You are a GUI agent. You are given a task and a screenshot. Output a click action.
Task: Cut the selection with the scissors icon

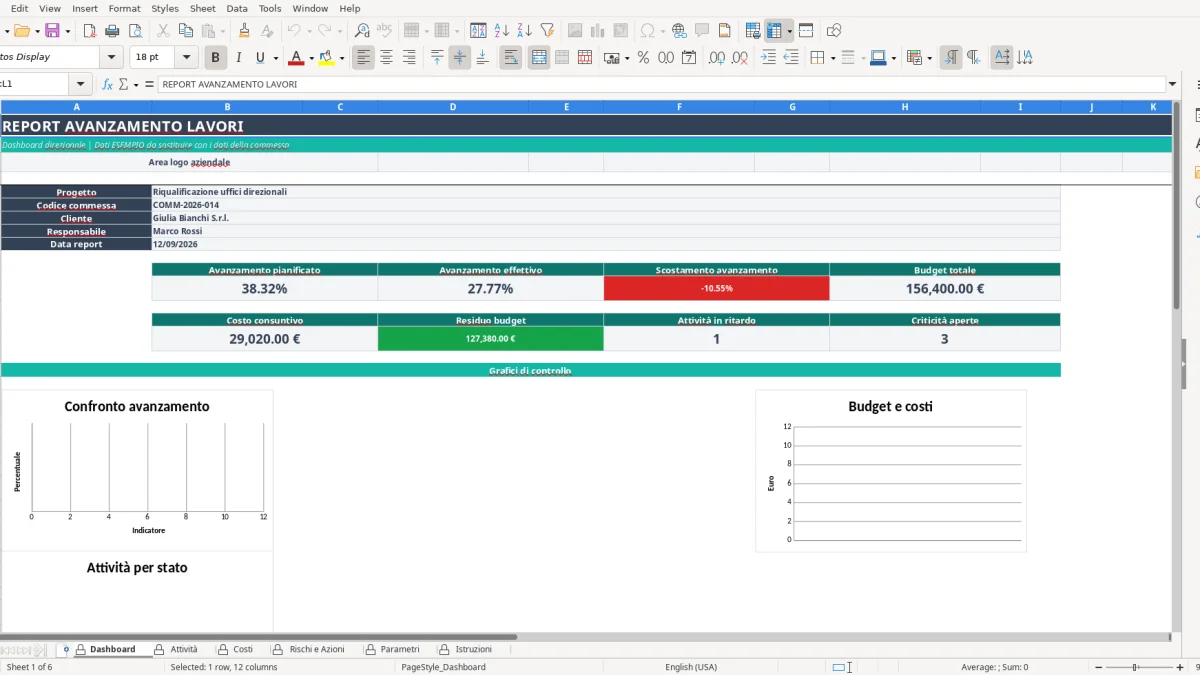tap(164, 31)
